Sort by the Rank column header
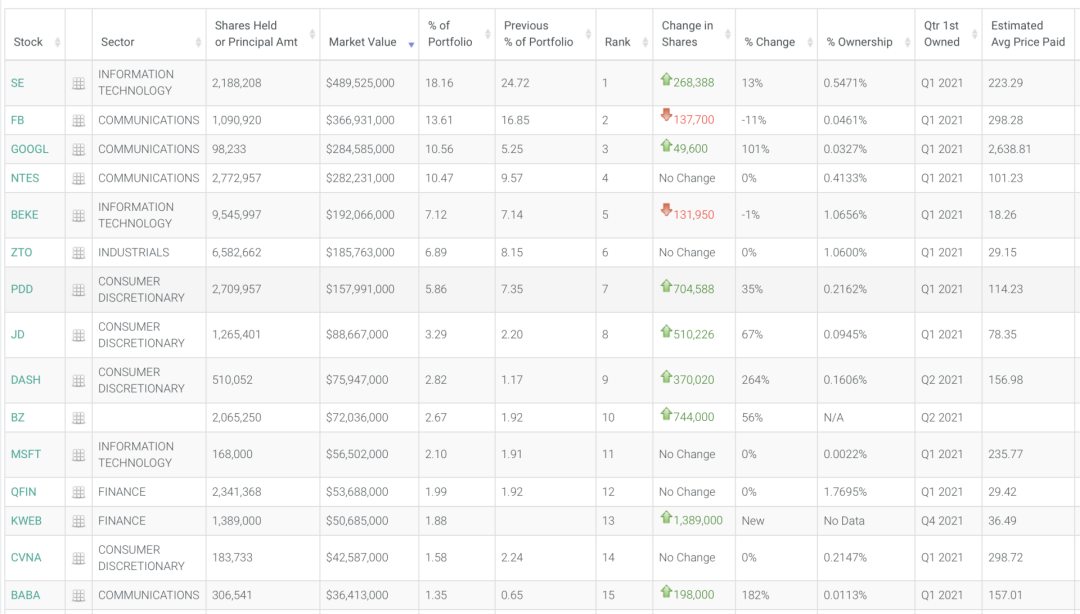 click(x=617, y=42)
